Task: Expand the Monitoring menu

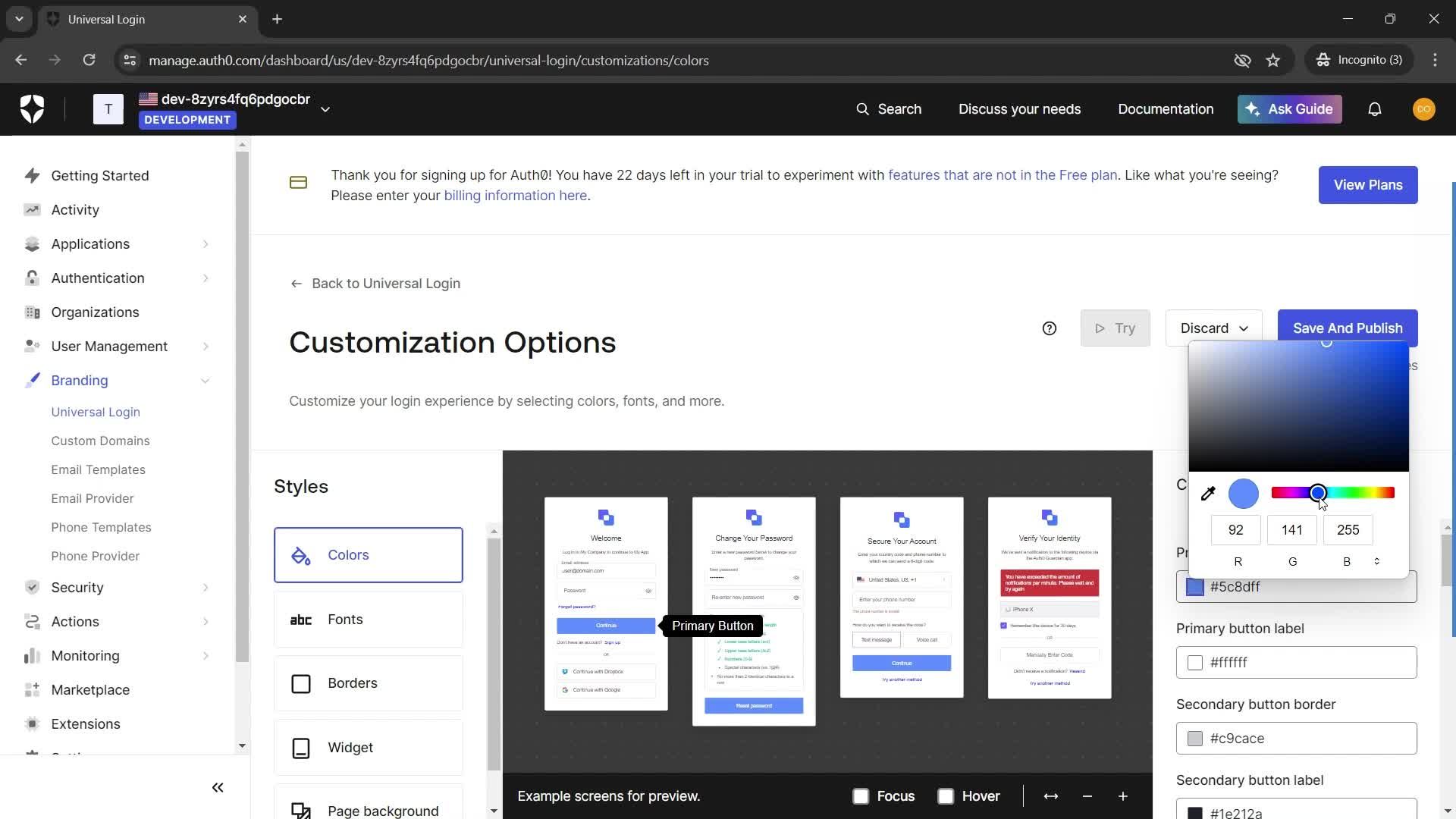Action: (x=206, y=656)
